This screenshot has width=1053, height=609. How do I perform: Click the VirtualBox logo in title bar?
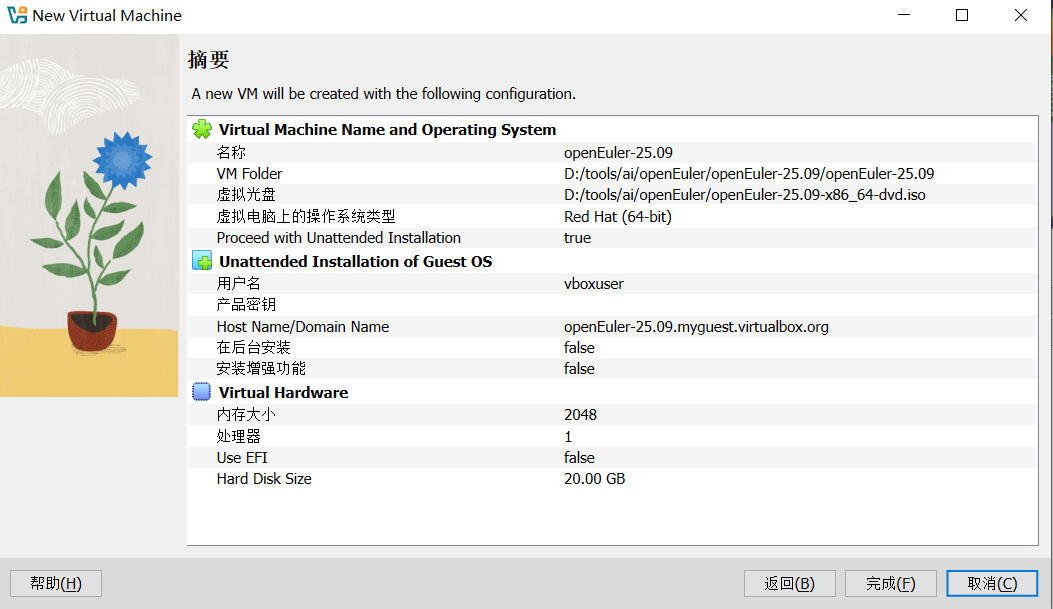click(x=17, y=16)
